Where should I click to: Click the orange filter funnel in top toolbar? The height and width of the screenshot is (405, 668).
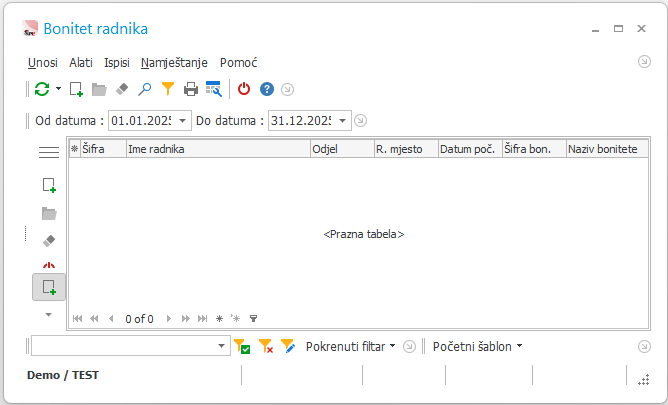[168, 89]
